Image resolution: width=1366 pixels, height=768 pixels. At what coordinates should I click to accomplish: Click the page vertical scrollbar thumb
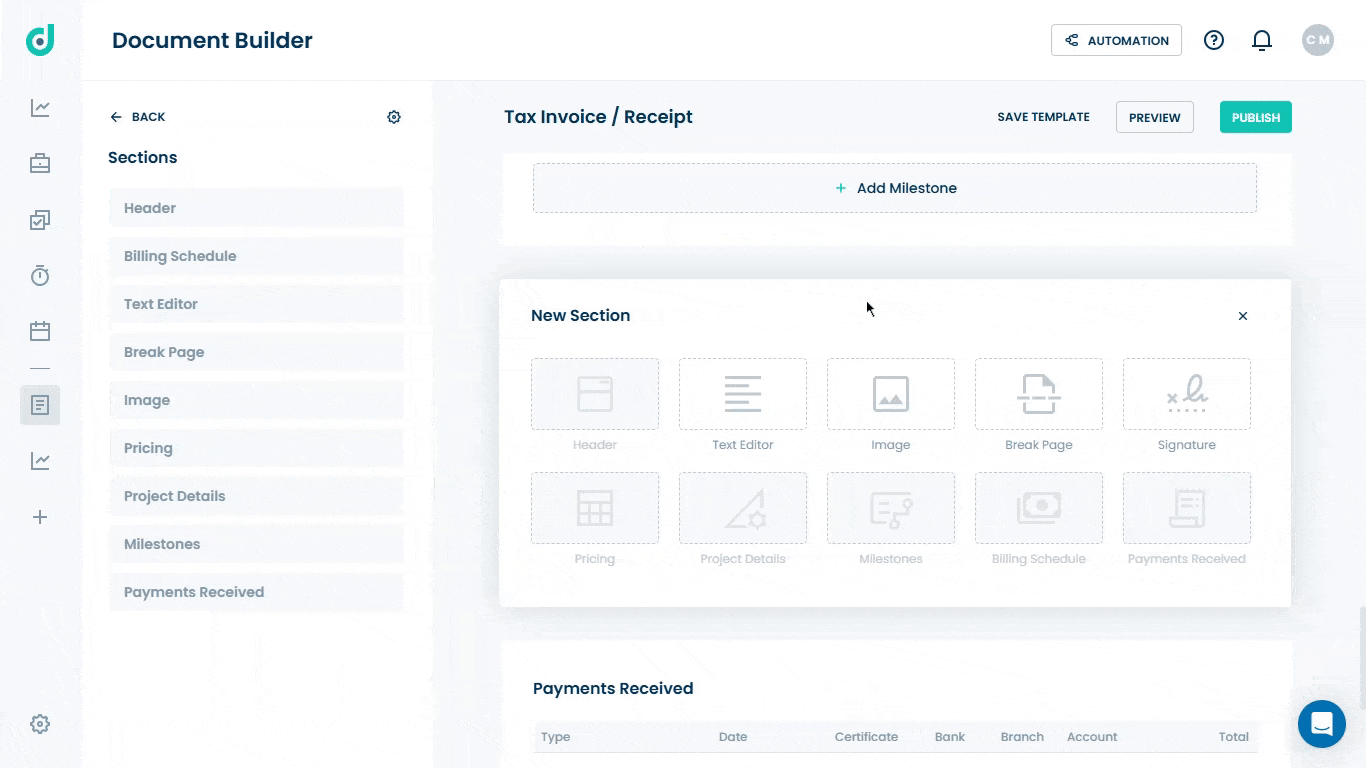1361,657
